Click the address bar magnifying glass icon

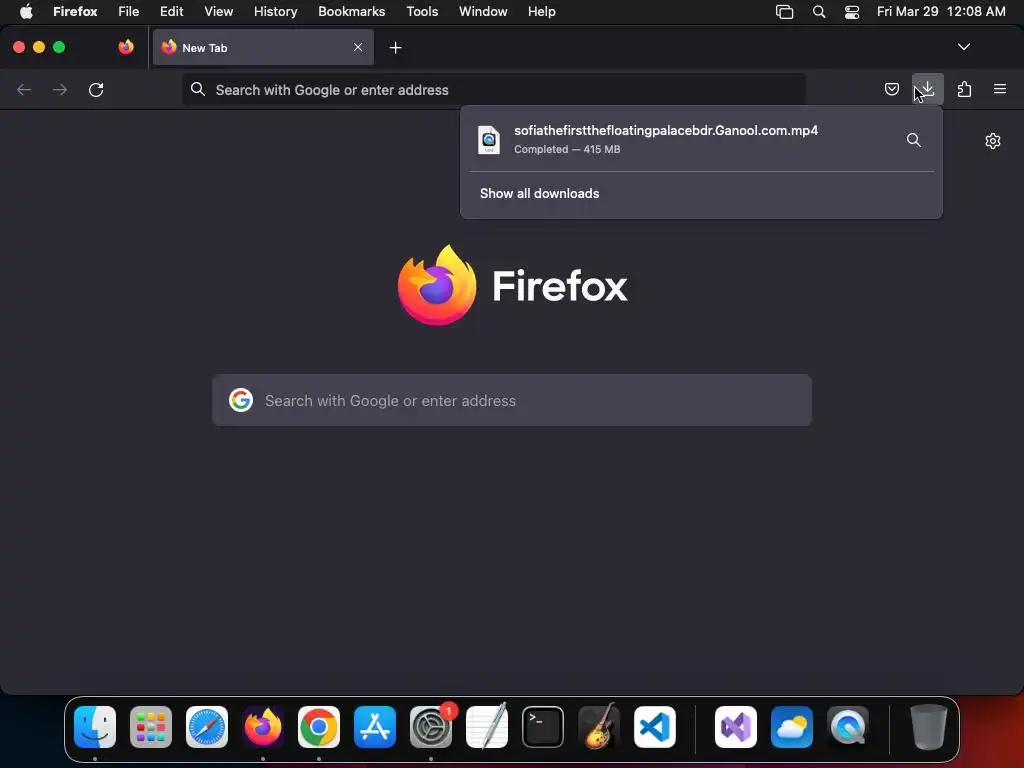(198, 89)
